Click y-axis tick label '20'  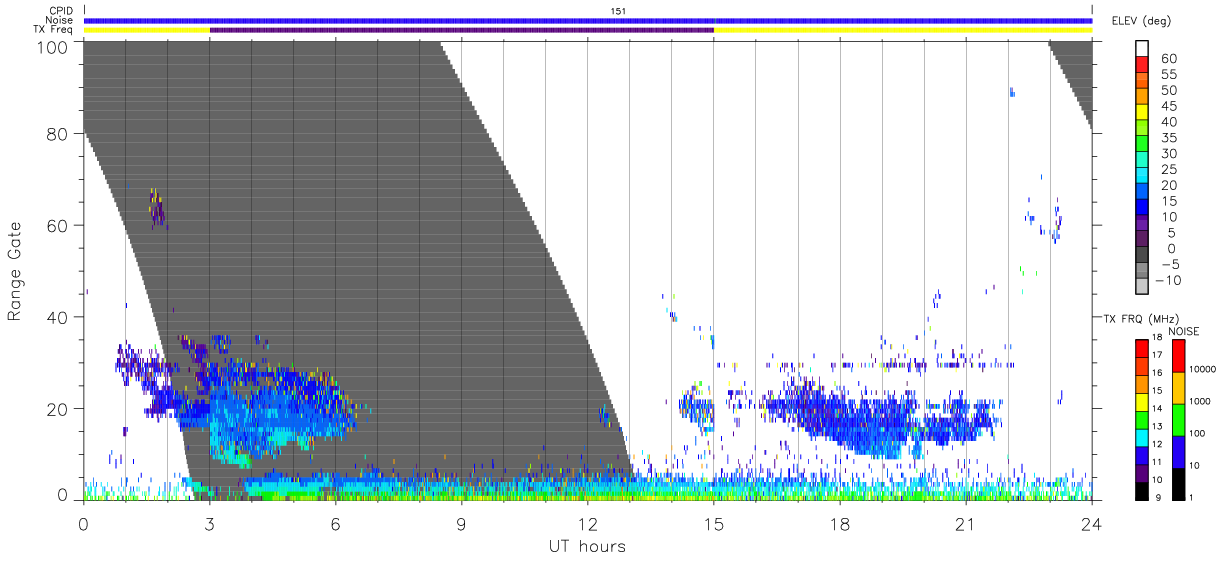(58, 408)
